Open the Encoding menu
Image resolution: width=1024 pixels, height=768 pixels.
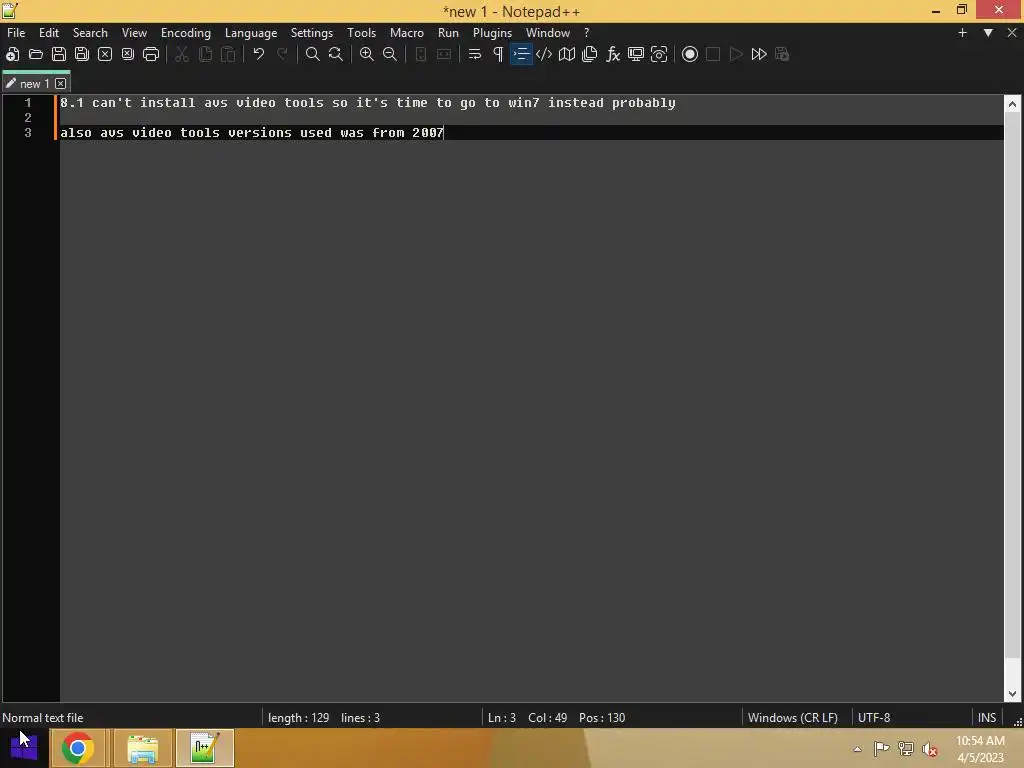(x=186, y=33)
